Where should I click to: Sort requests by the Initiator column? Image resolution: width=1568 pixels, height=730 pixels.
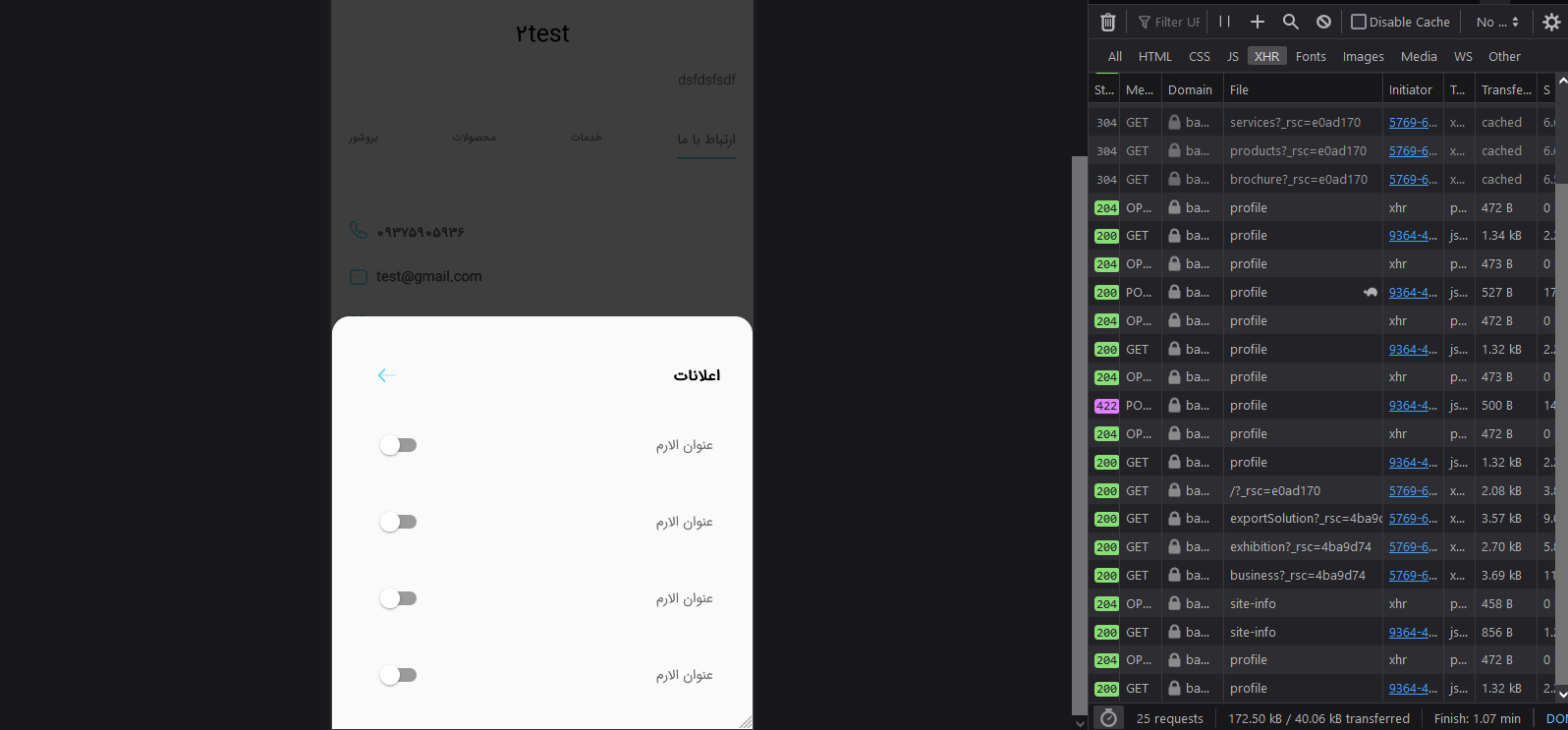point(1413,89)
